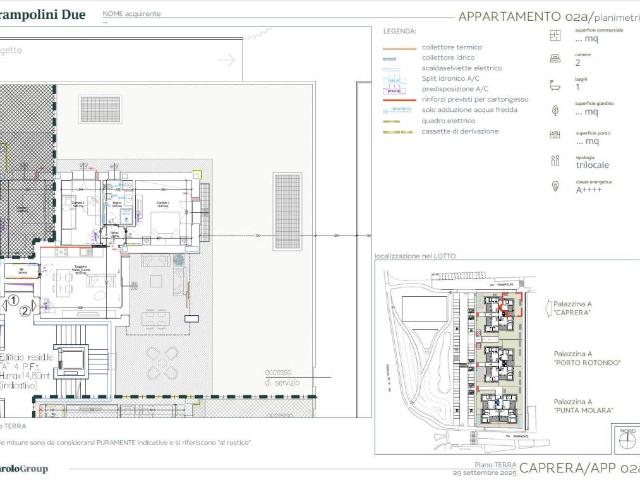Click the 'collettore idrico' legend label
The image size is (640, 480).
tap(448, 58)
